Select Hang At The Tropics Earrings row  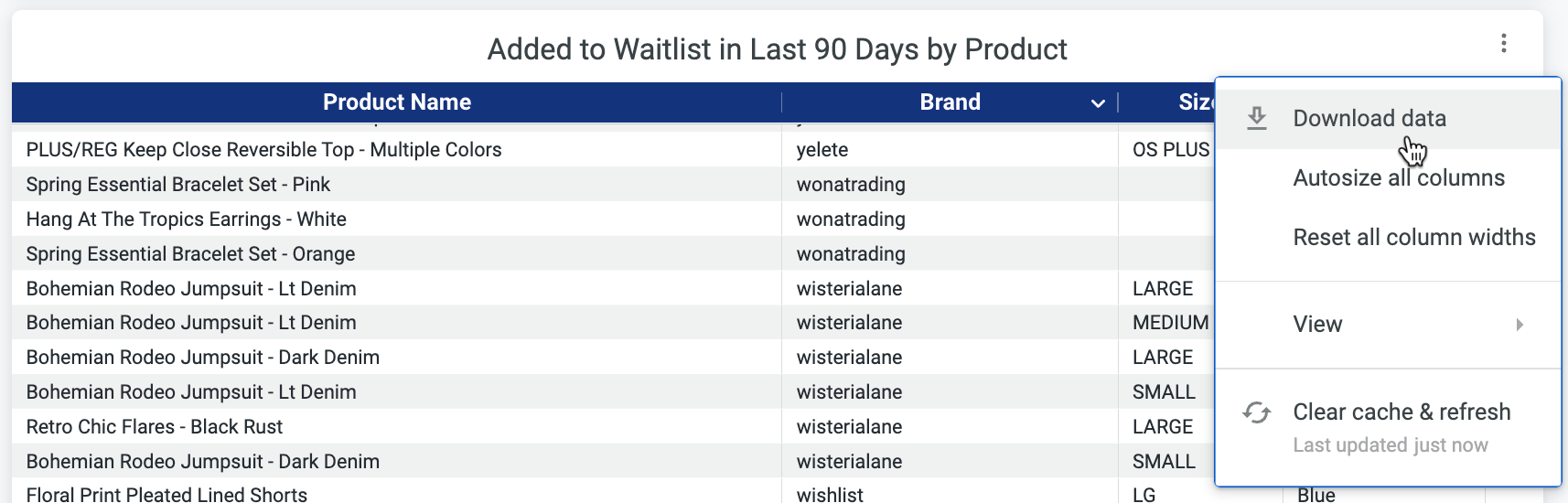pos(186,219)
